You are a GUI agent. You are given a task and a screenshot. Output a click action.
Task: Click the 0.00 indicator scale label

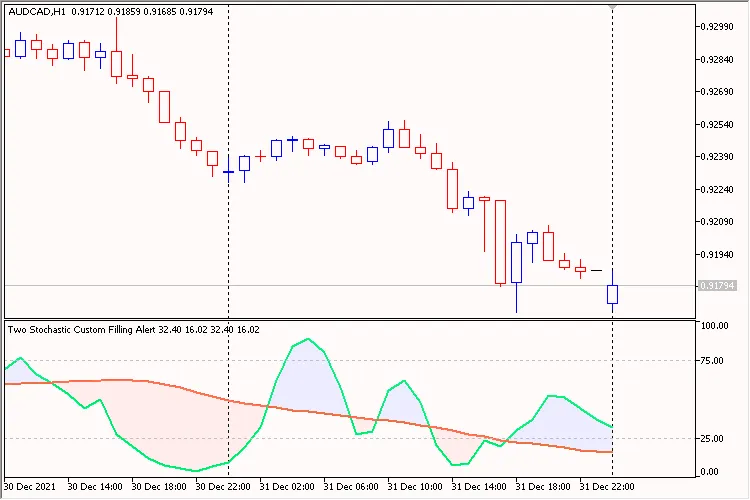pos(709,472)
